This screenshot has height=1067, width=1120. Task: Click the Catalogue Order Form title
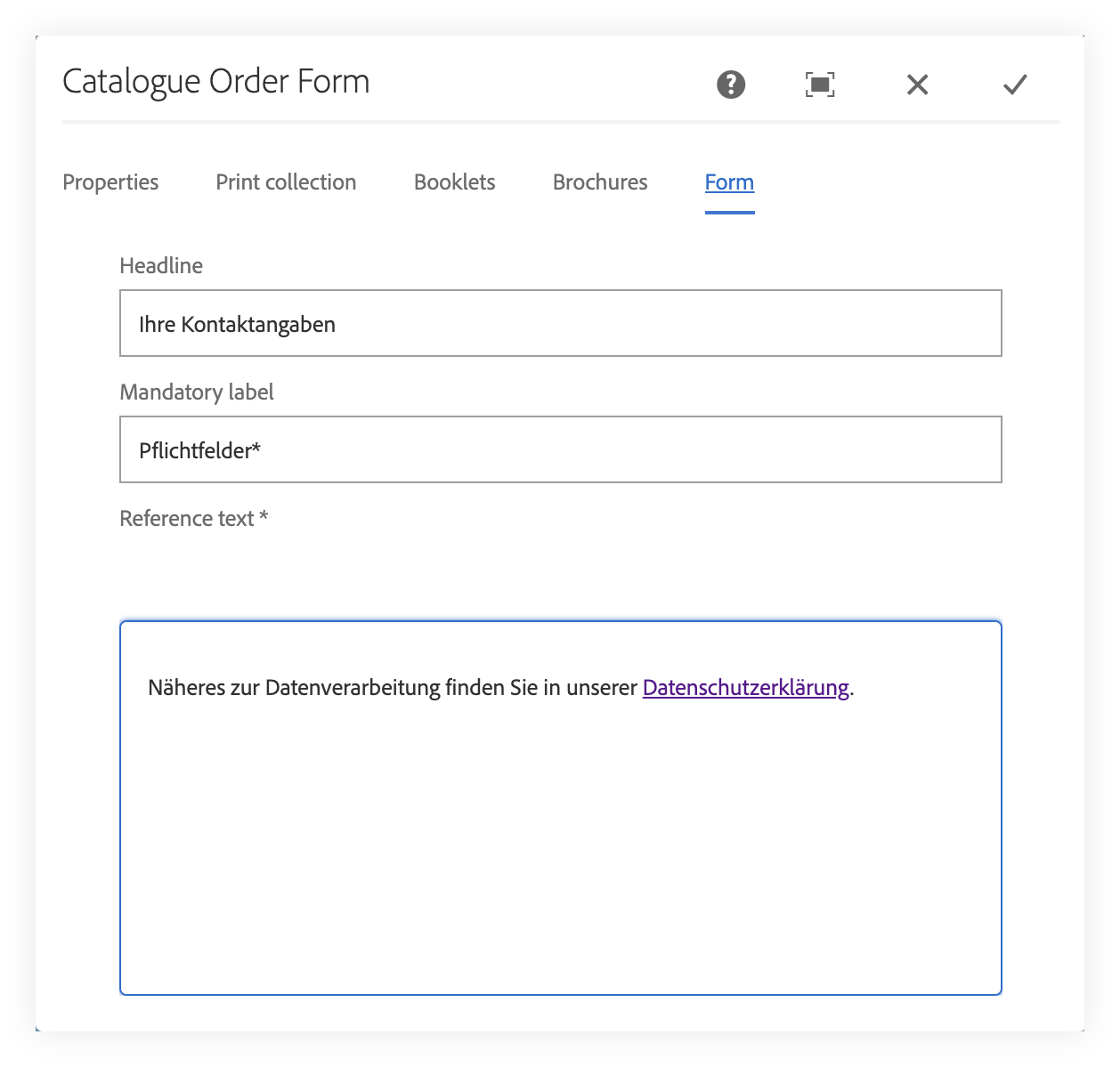216,82
